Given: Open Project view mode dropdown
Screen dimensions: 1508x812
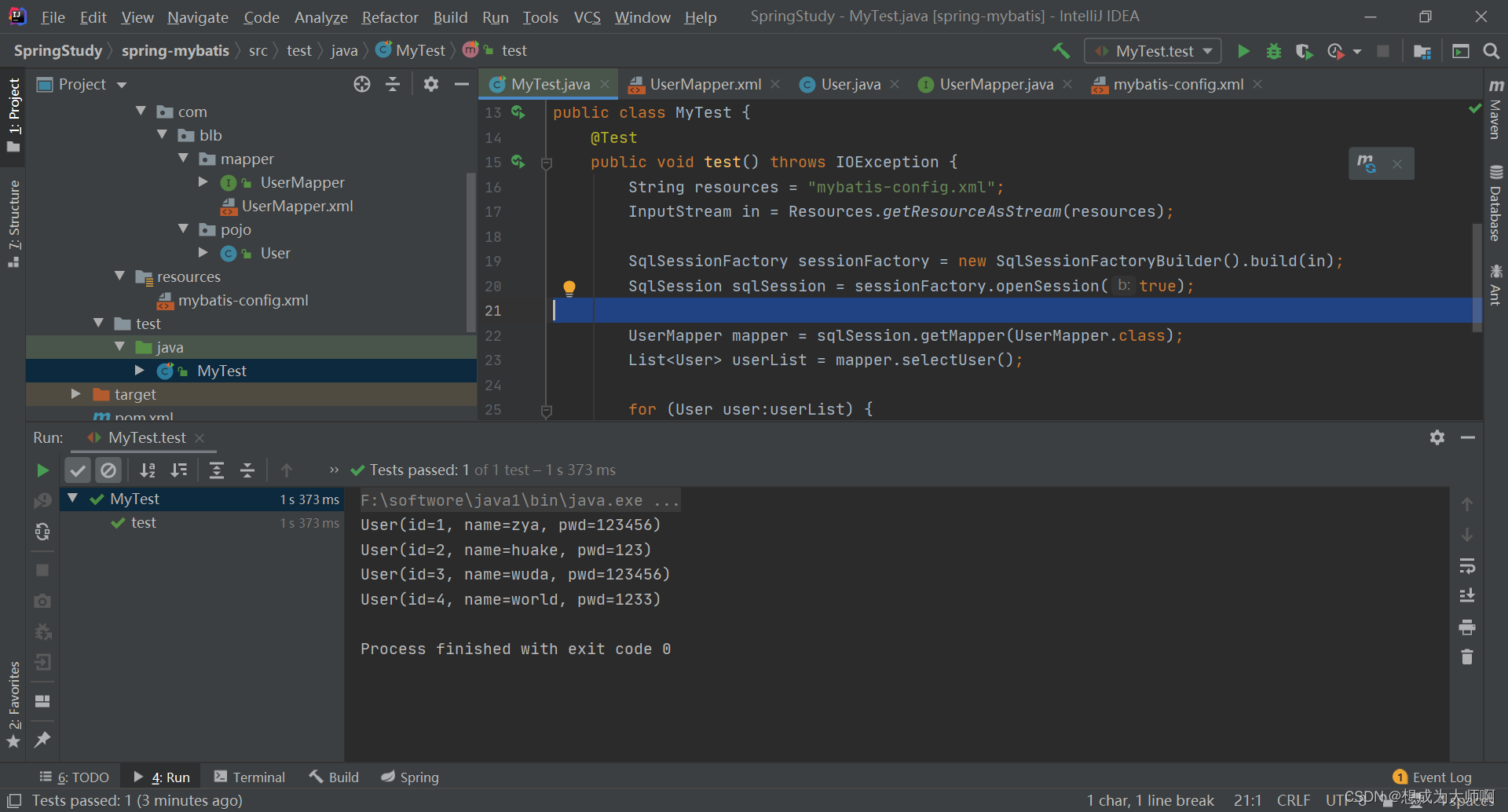Looking at the screenshot, I should pos(122,84).
